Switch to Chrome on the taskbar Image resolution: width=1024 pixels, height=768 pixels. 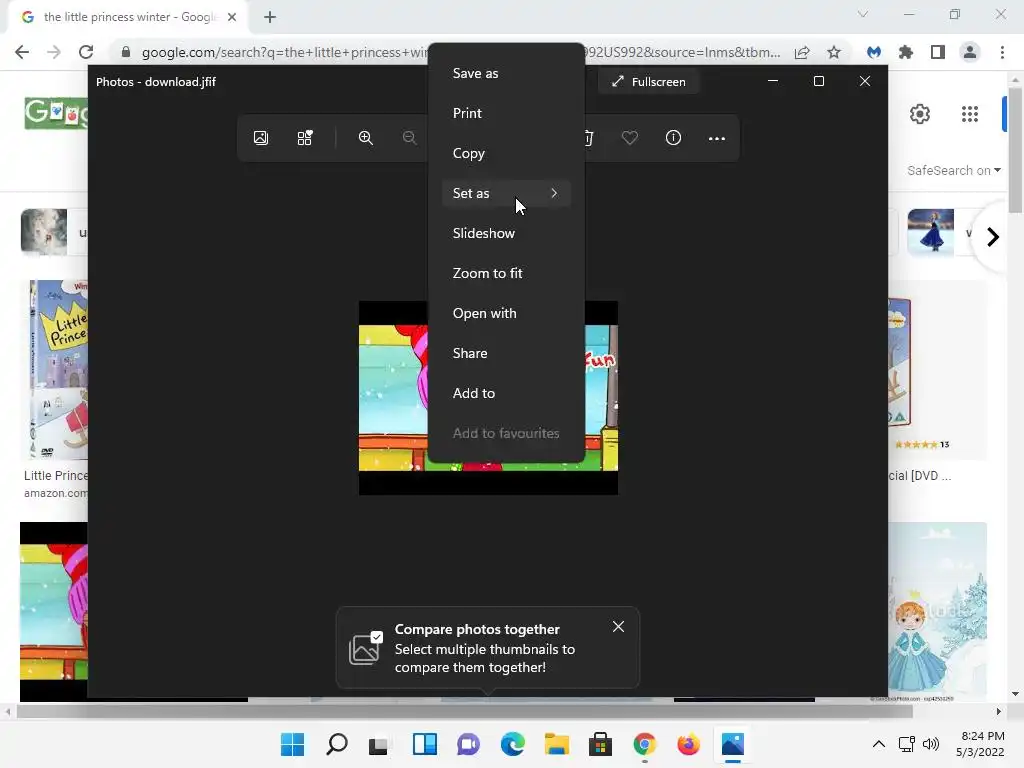[x=645, y=744]
